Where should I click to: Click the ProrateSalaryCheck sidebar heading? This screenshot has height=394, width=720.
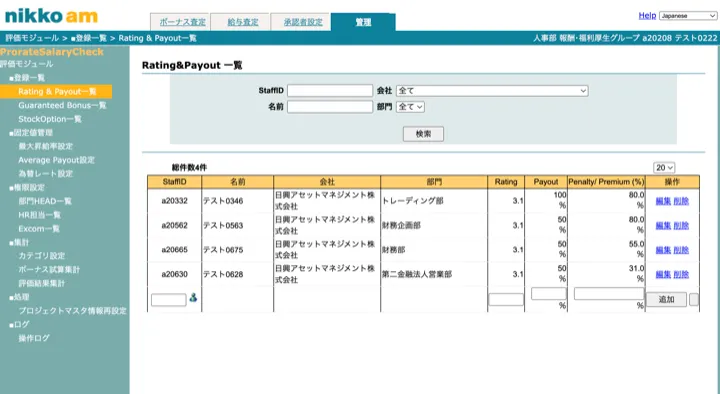click(52, 52)
